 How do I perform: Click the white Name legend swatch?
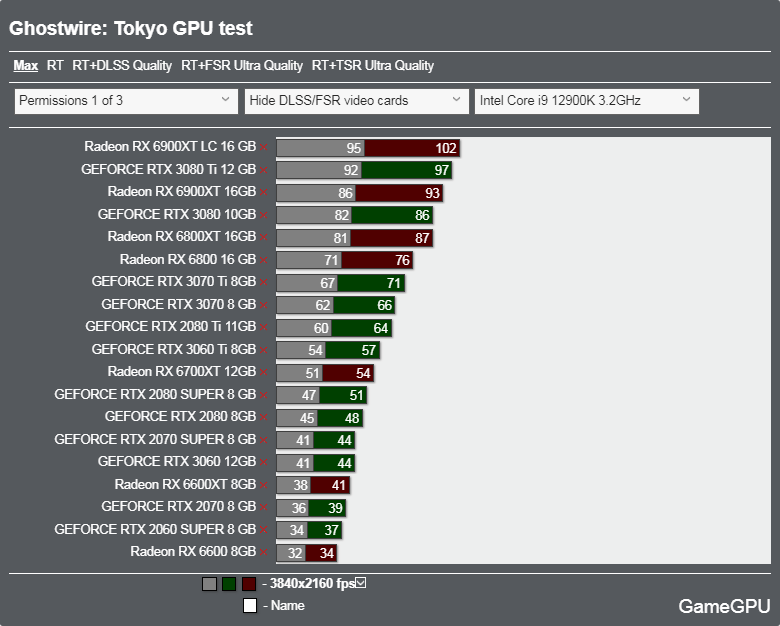click(x=250, y=606)
